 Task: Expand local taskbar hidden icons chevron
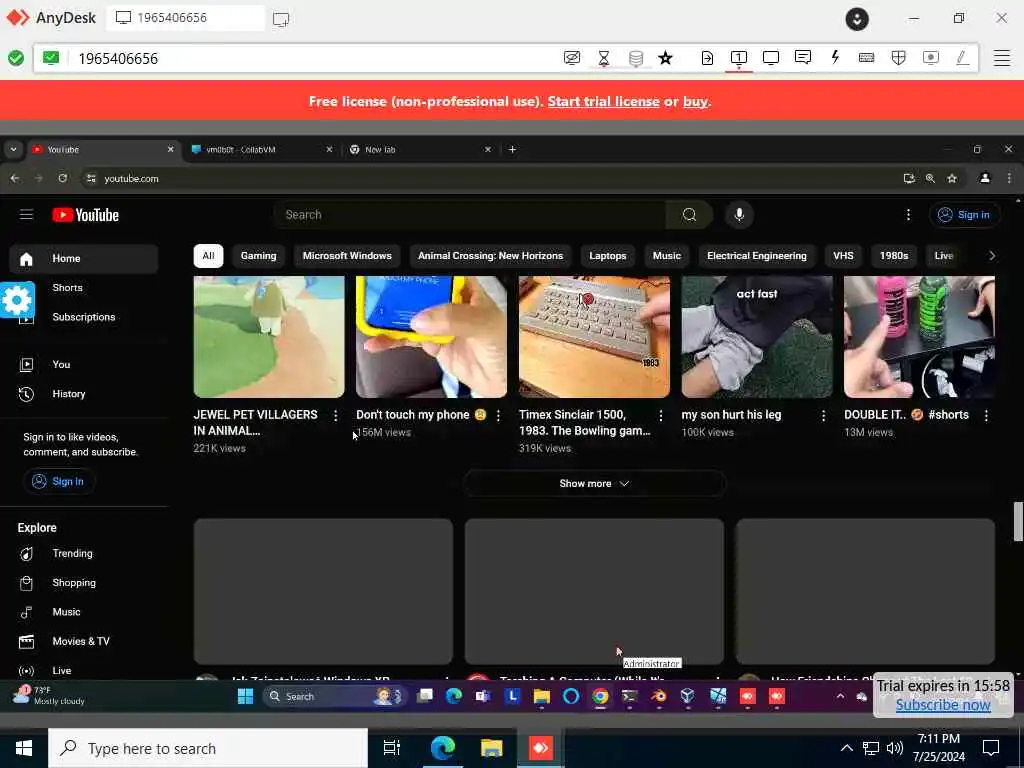pyautogui.click(x=846, y=748)
